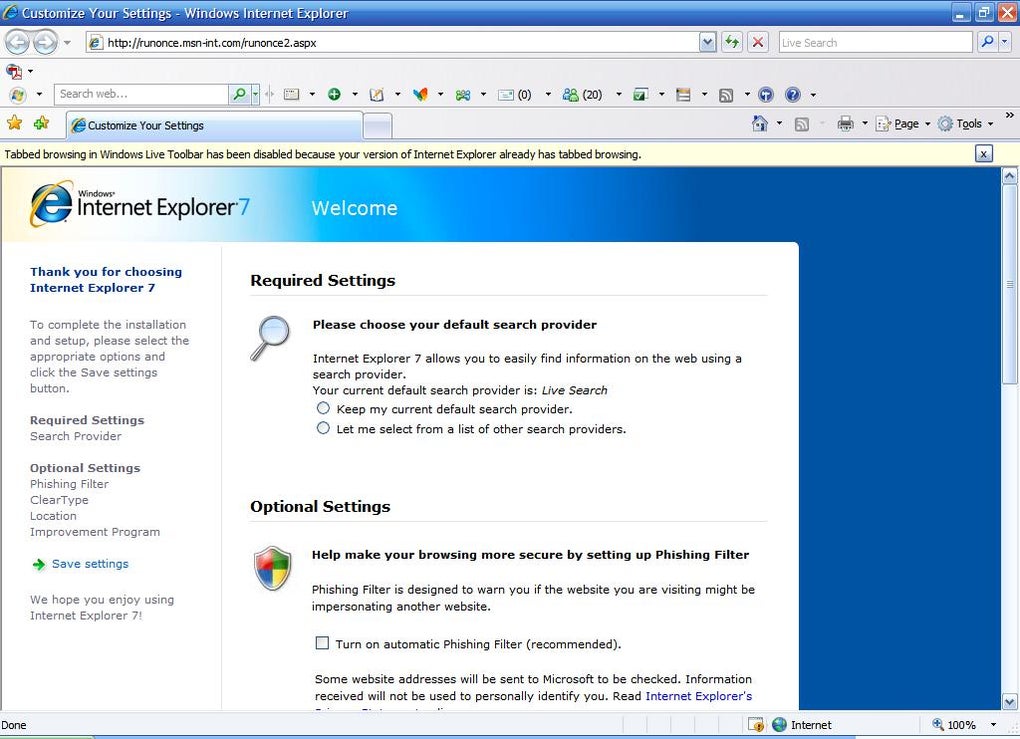
Task: Stop loading with the red X button
Action: click(x=758, y=43)
